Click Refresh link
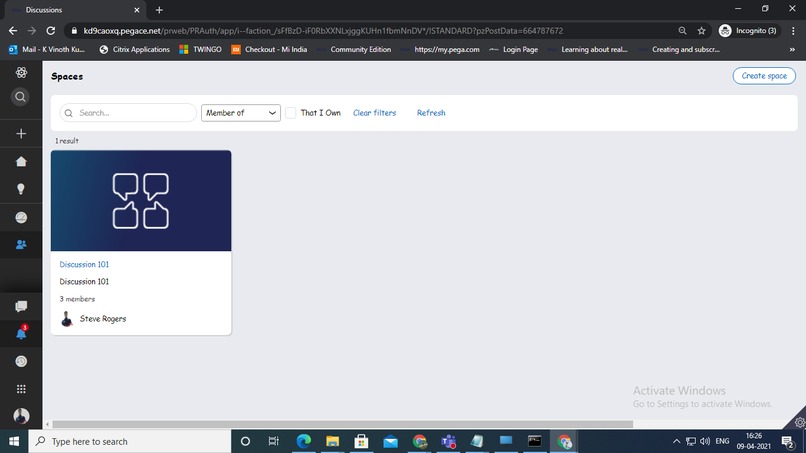806x453 pixels. pos(431,113)
